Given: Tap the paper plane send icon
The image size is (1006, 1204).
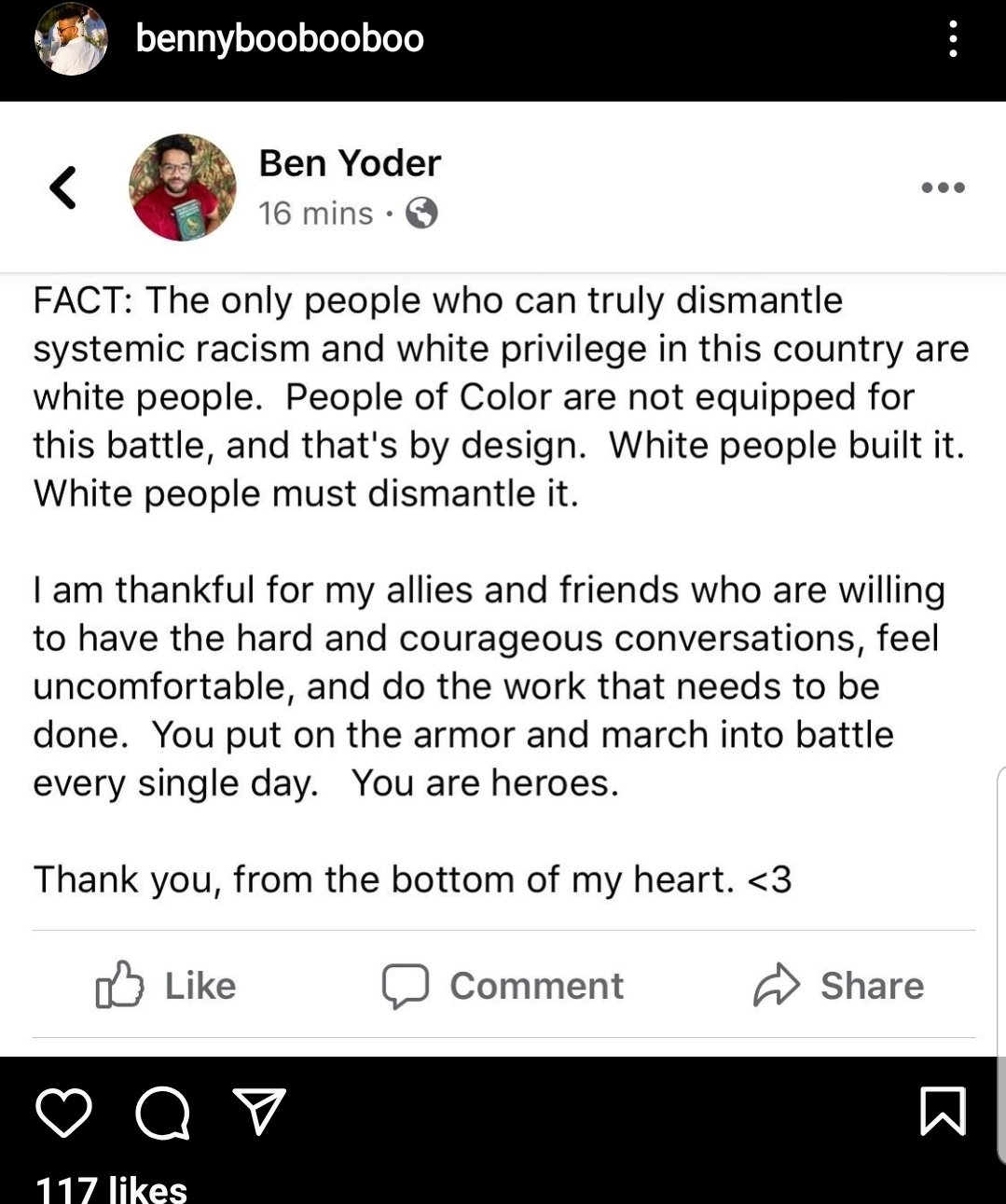Looking at the screenshot, I should pyautogui.click(x=259, y=1111).
